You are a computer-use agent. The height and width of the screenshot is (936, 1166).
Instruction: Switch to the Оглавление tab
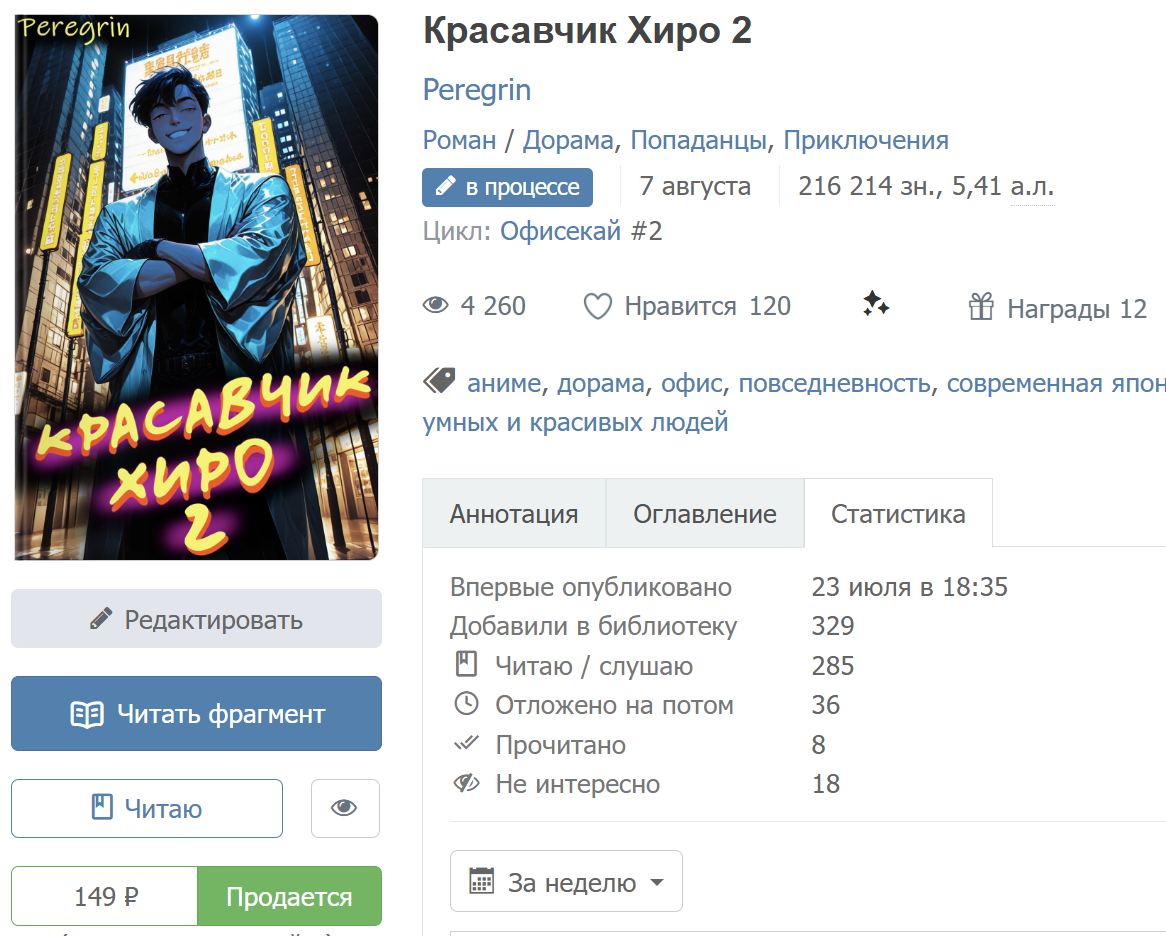click(x=705, y=514)
